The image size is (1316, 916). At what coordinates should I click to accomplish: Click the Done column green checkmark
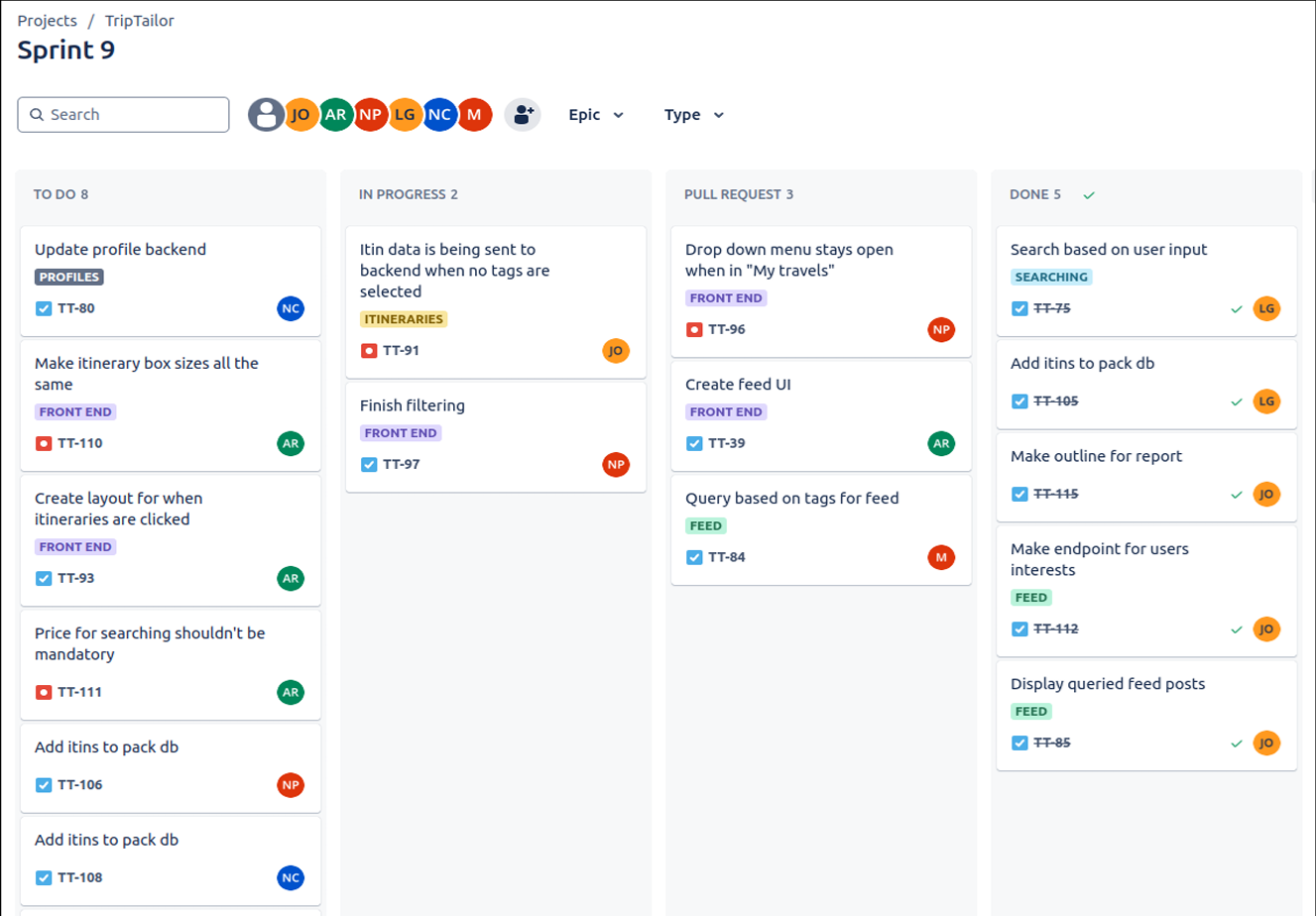tap(1089, 195)
